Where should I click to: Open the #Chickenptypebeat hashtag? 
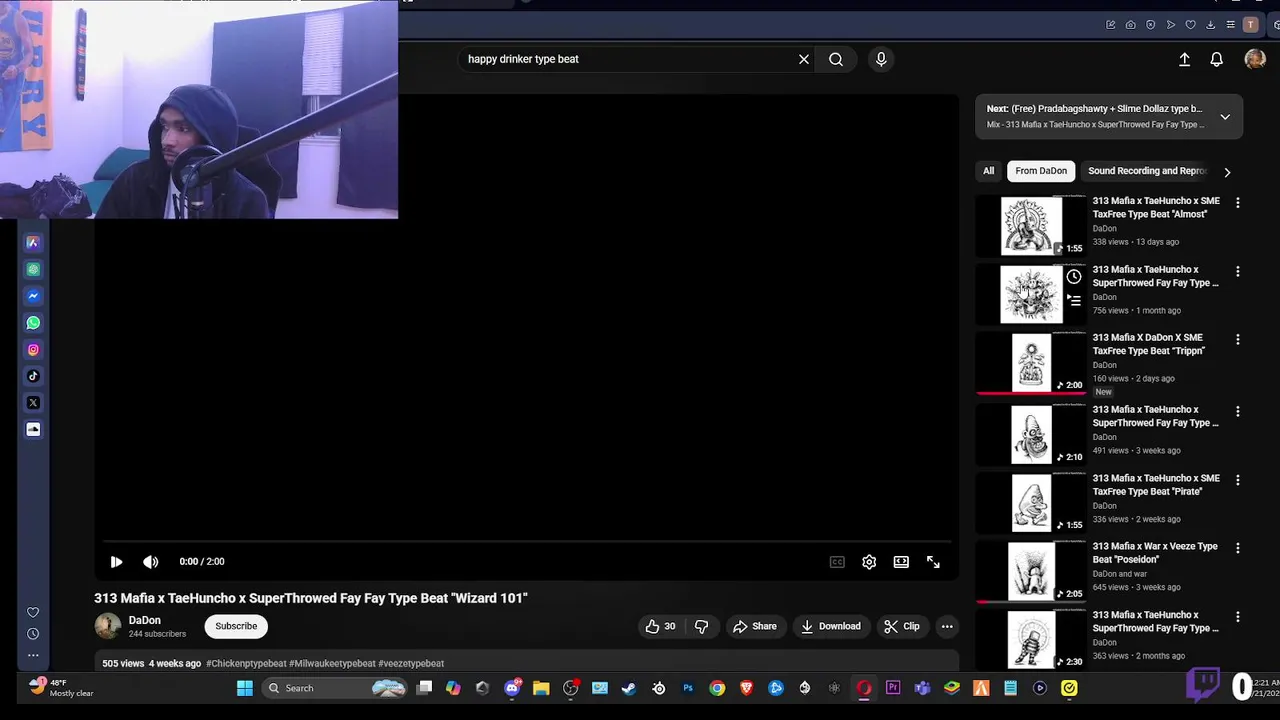(246, 663)
